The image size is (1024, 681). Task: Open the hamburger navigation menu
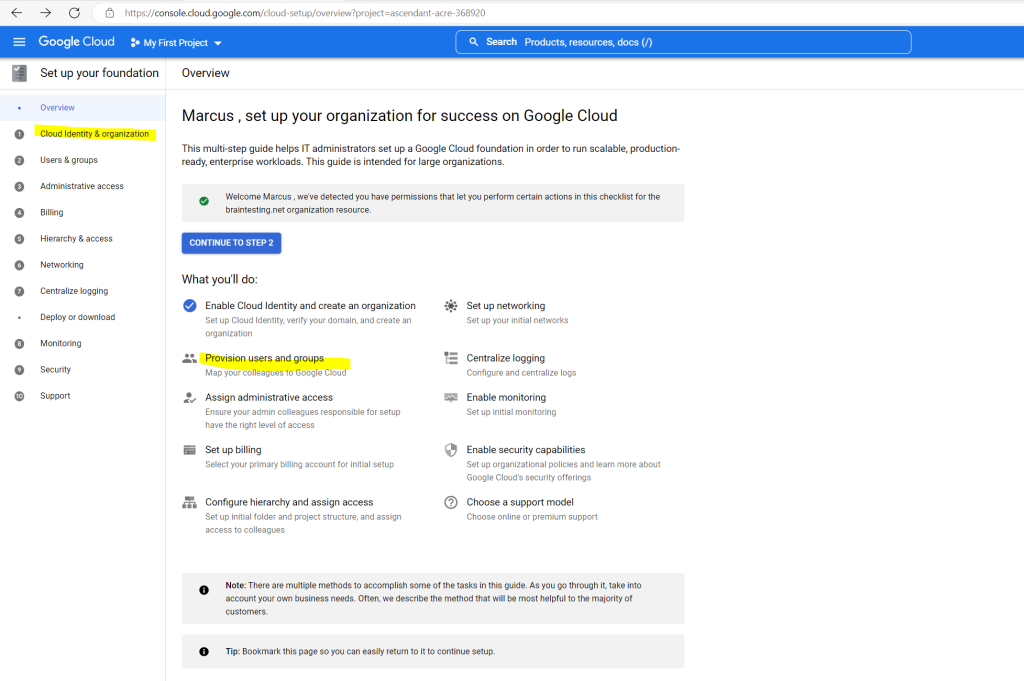19,42
